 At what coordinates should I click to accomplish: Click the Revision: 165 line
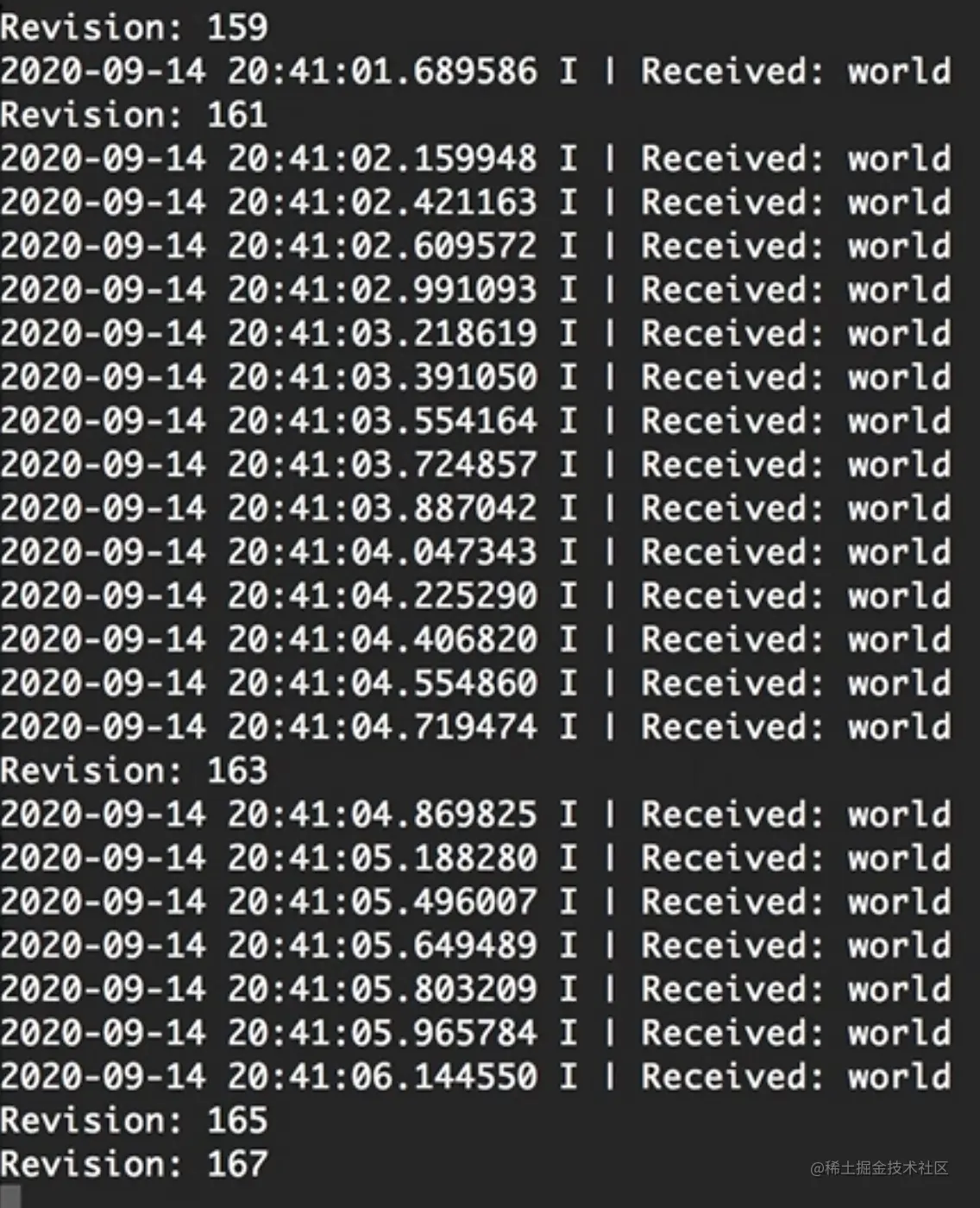point(134,1120)
